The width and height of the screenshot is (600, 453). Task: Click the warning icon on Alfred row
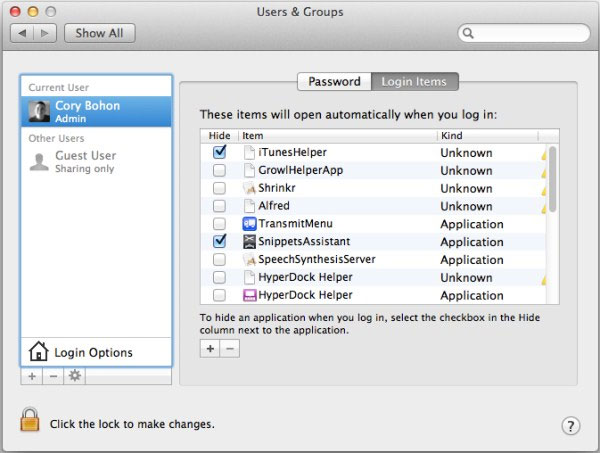[543, 208]
